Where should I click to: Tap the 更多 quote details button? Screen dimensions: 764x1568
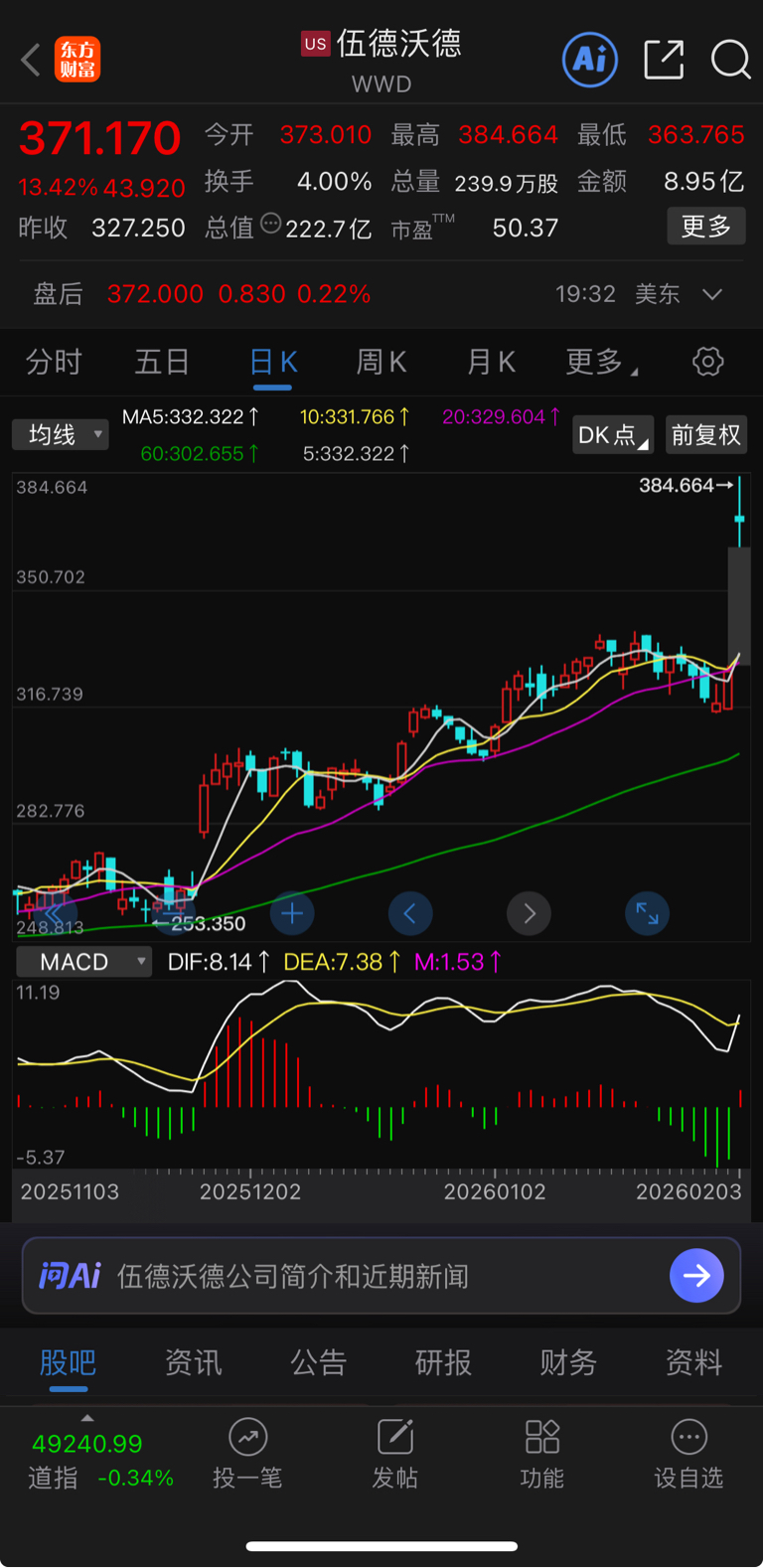(706, 227)
